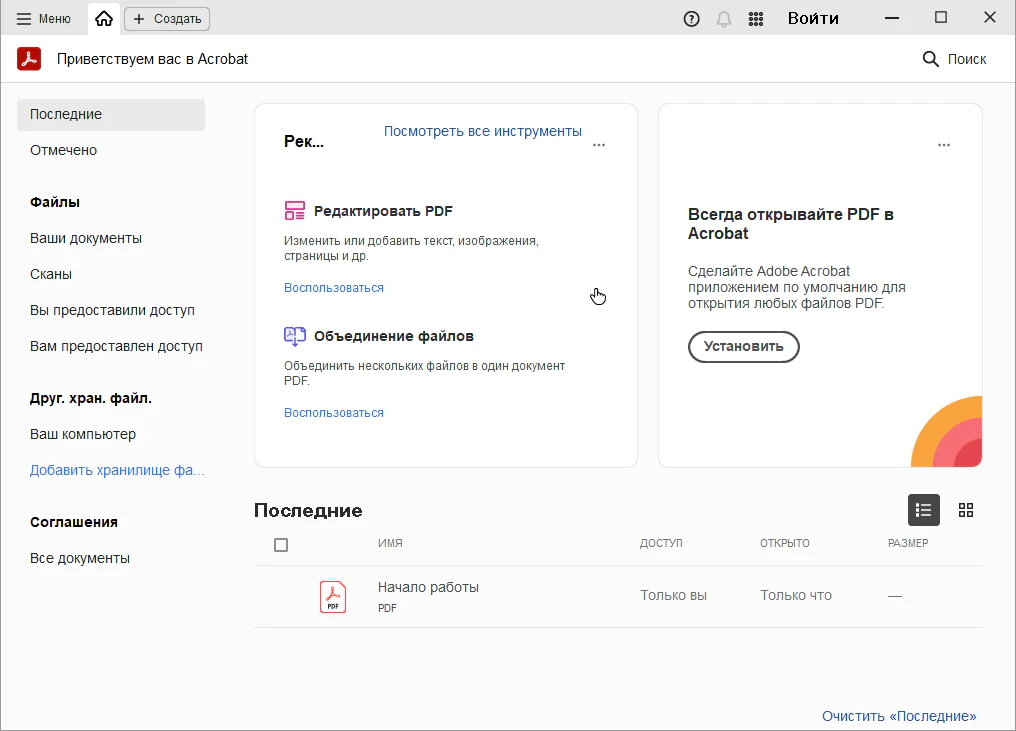
Task: Open the notifications bell icon
Action: coord(724,18)
